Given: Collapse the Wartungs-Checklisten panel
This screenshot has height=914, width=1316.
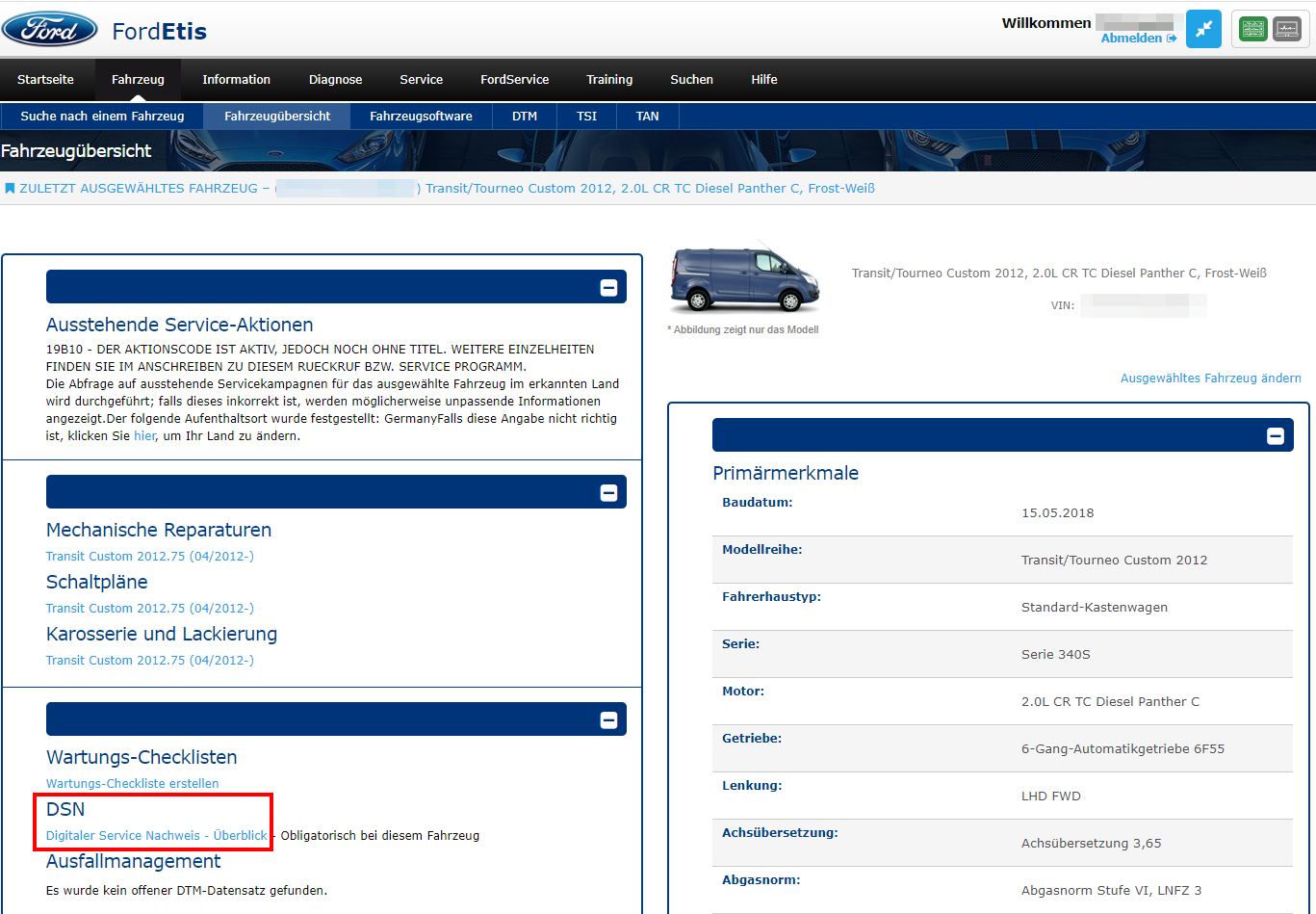Looking at the screenshot, I should coord(608,719).
